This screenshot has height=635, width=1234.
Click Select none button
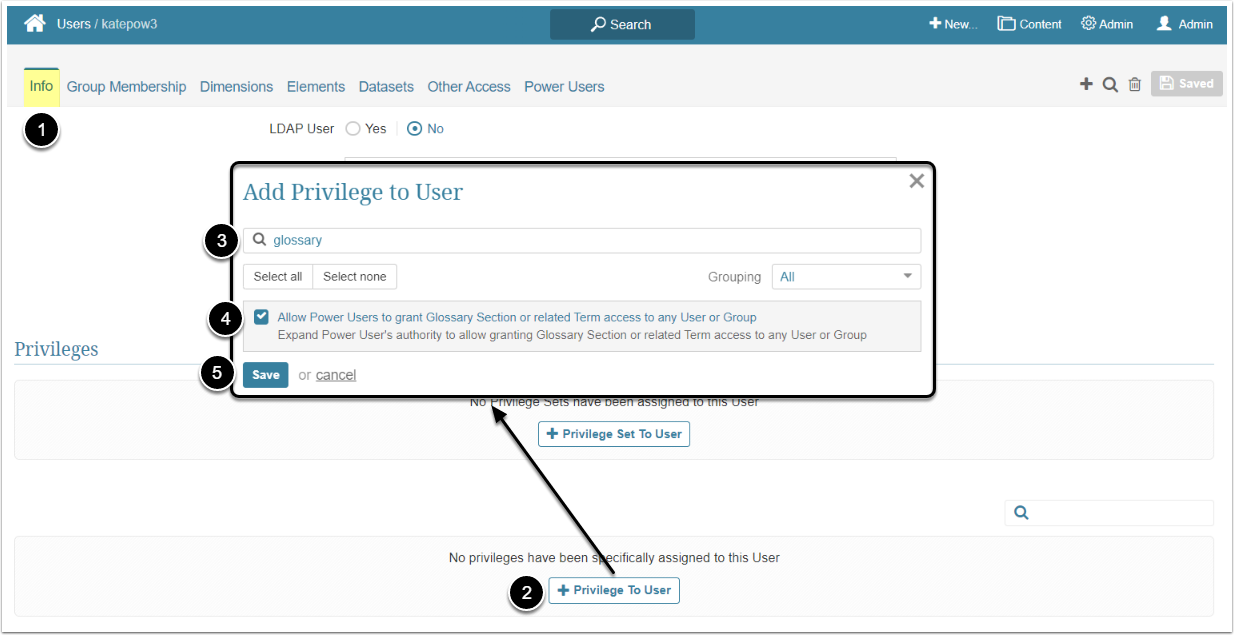355,277
